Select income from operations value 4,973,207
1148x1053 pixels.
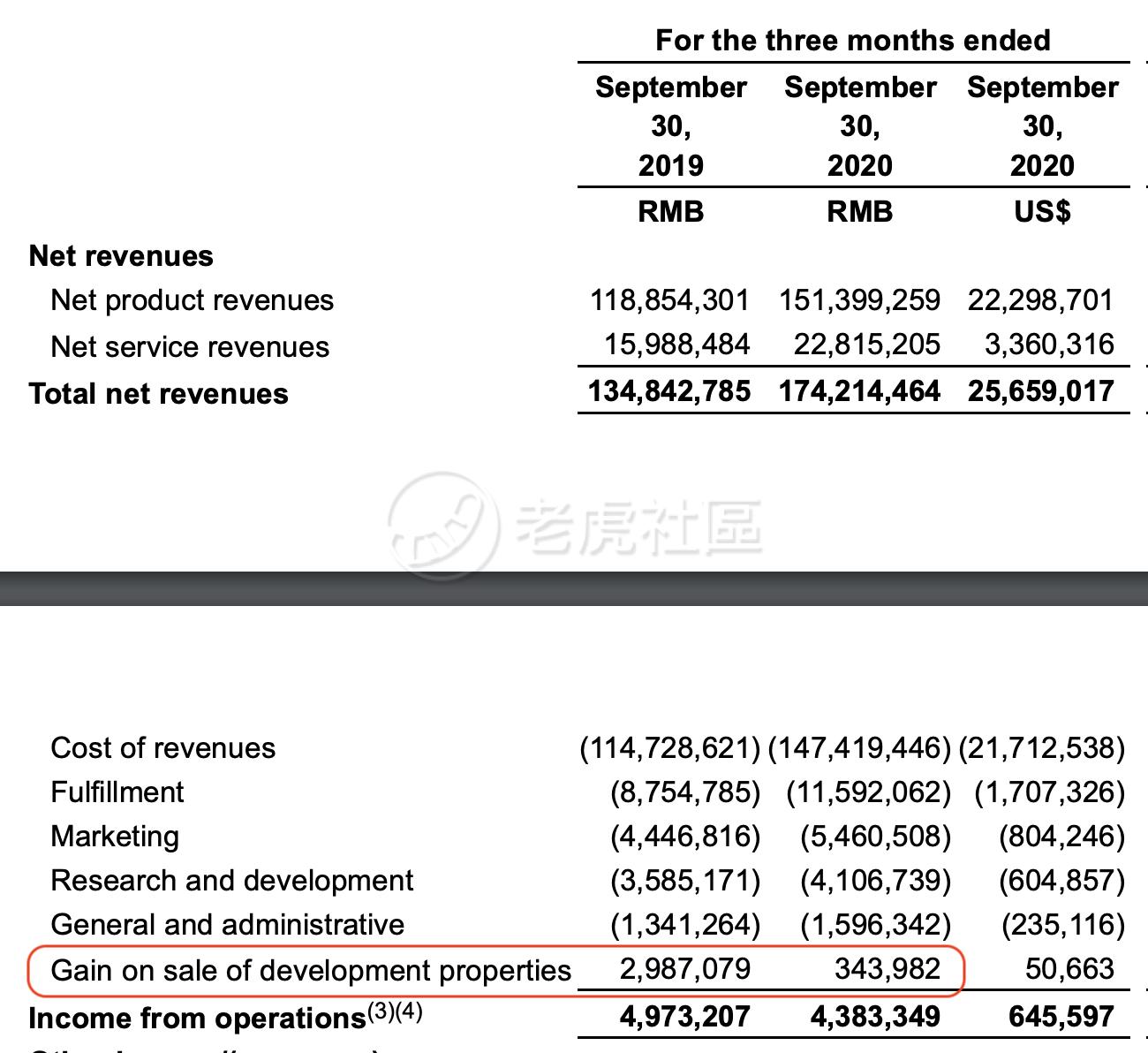pyautogui.click(x=685, y=1017)
